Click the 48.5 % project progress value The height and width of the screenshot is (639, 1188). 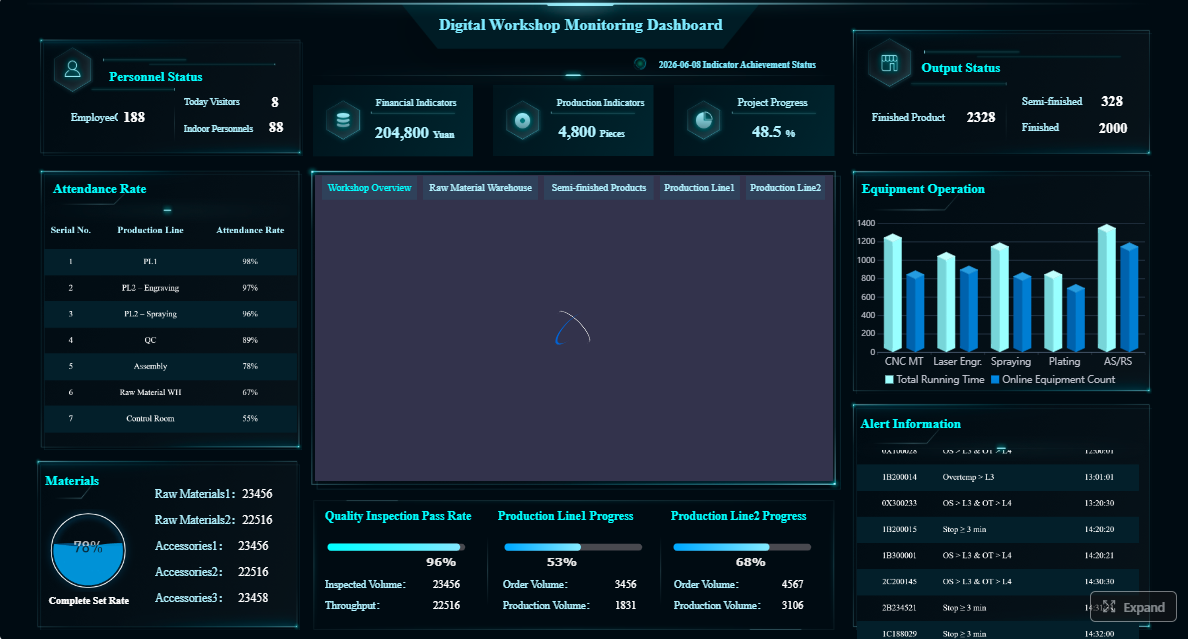(774, 132)
